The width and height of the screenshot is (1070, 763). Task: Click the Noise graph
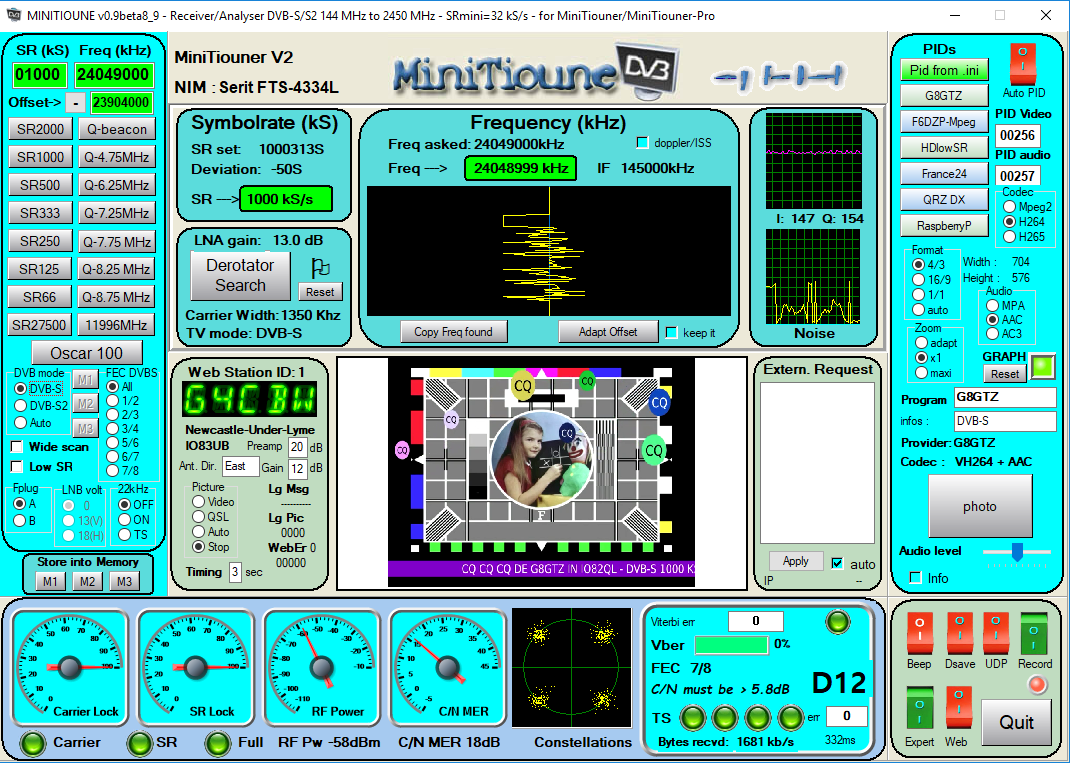click(x=813, y=276)
